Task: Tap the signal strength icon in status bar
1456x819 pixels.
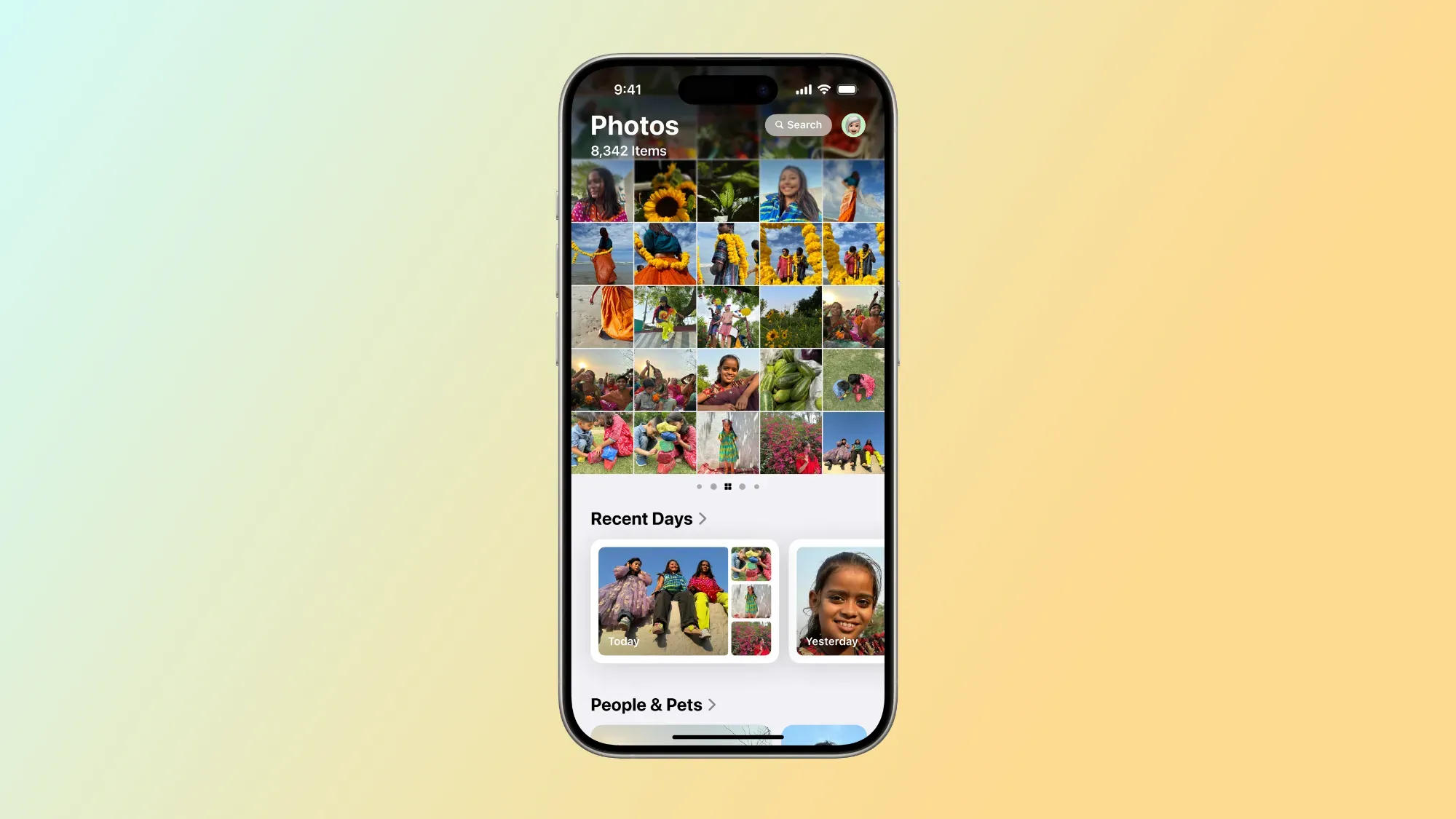Action: [800, 89]
